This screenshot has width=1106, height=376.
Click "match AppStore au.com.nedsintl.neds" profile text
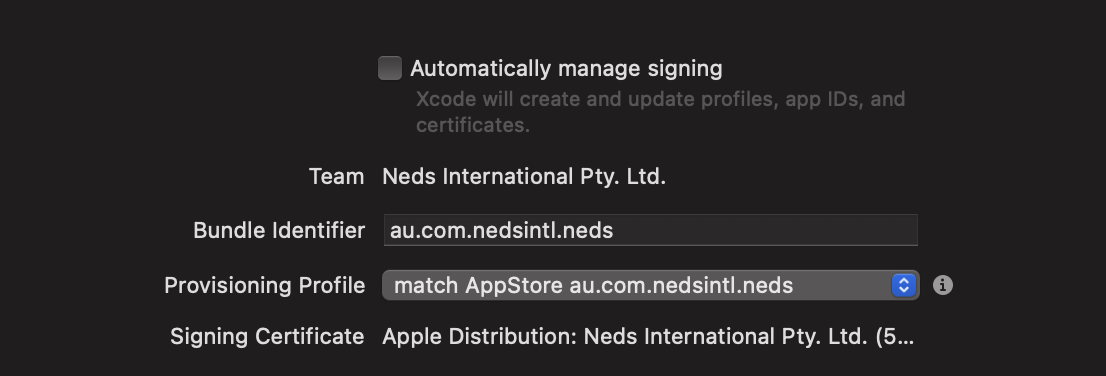pos(593,286)
